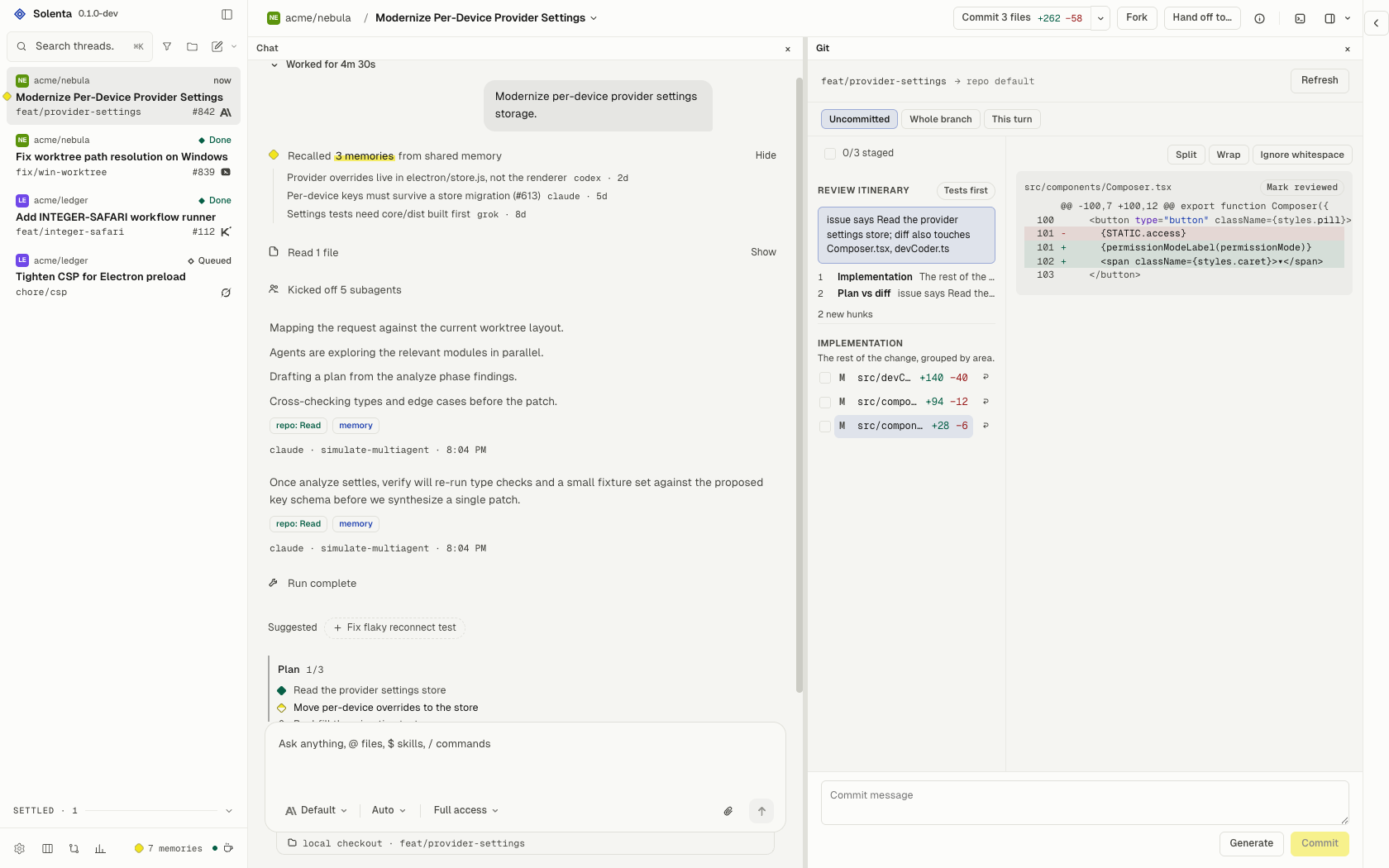
Task: Switch to the Whole branch tab
Action: point(940,119)
